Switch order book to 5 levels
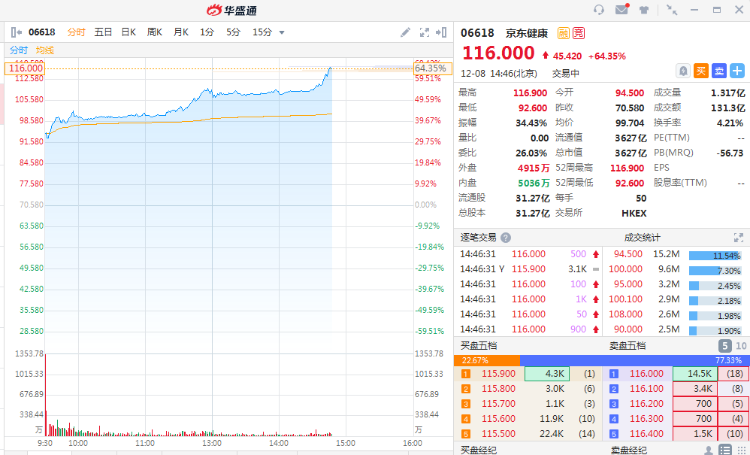Screen dimensions: 750x455 pyautogui.click(x=724, y=345)
